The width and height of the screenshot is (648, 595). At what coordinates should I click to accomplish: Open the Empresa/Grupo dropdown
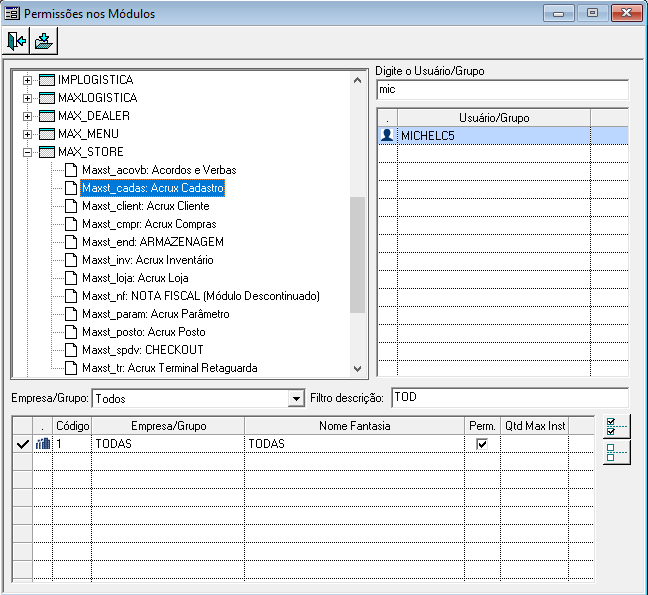(296, 399)
